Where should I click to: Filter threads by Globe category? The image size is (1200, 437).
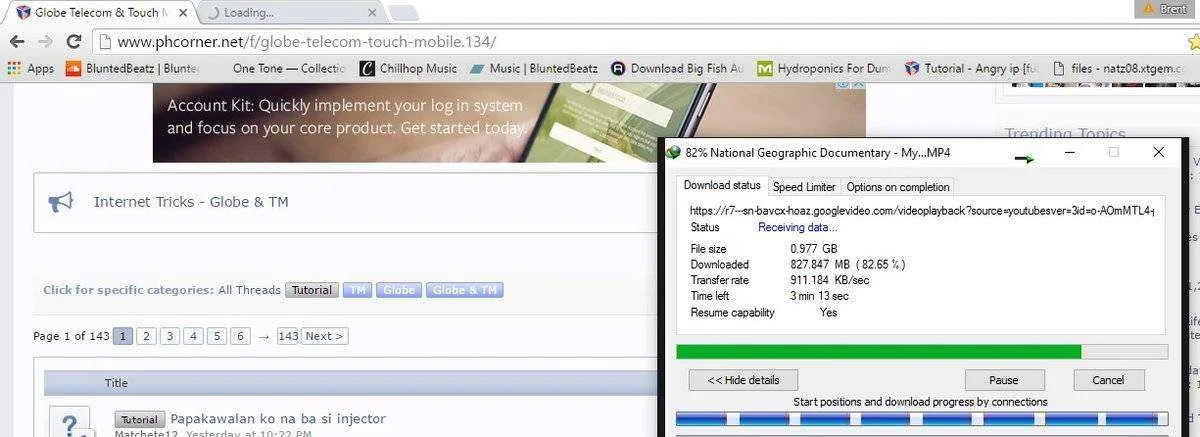pyautogui.click(x=398, y=290)
